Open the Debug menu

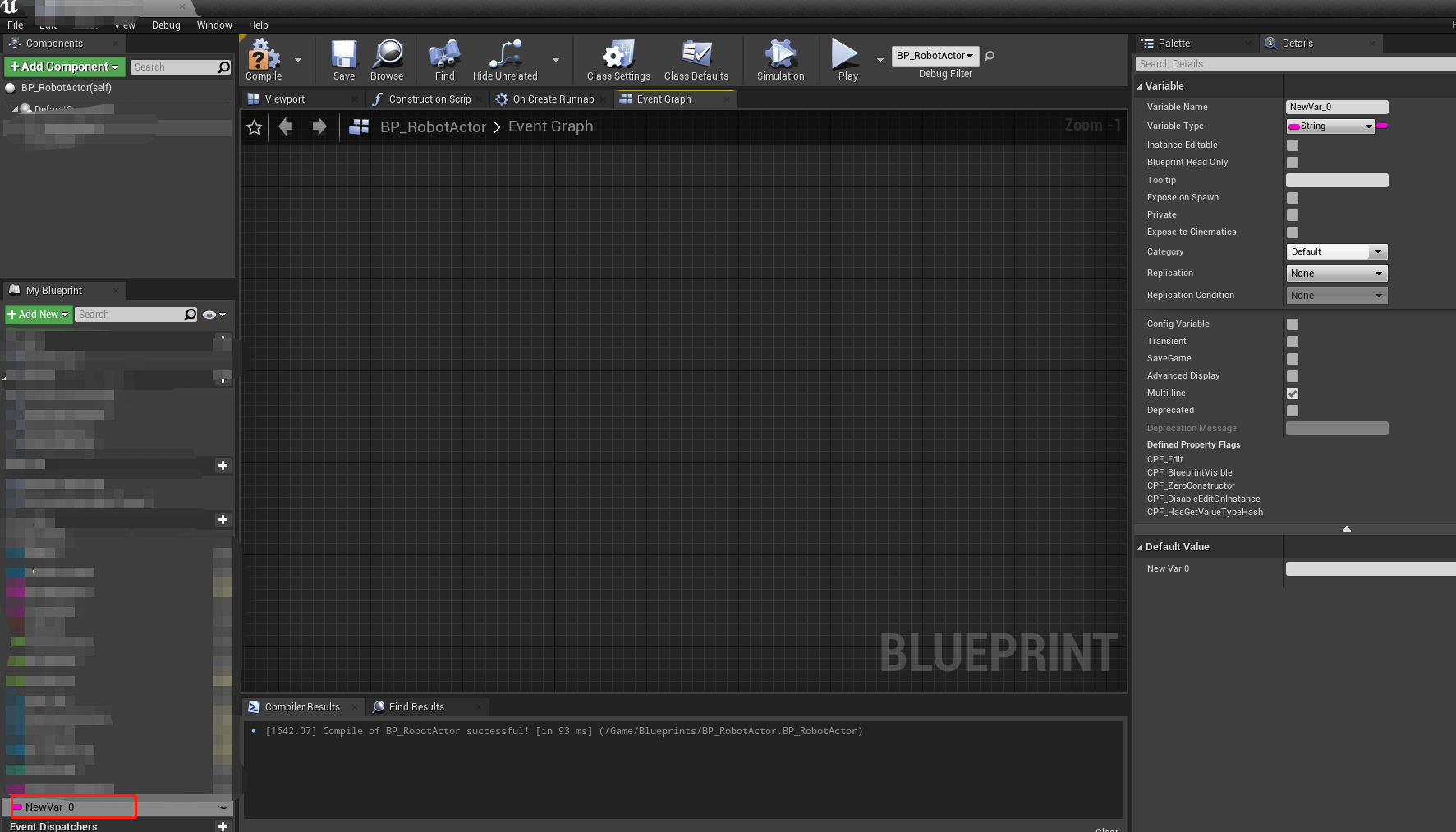[166, 25]
